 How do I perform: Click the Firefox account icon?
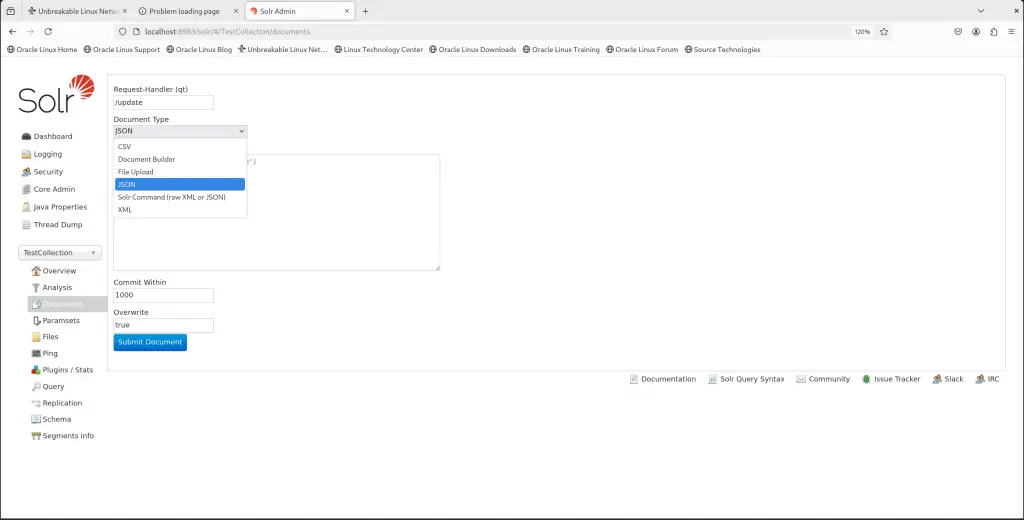[976, 31]
